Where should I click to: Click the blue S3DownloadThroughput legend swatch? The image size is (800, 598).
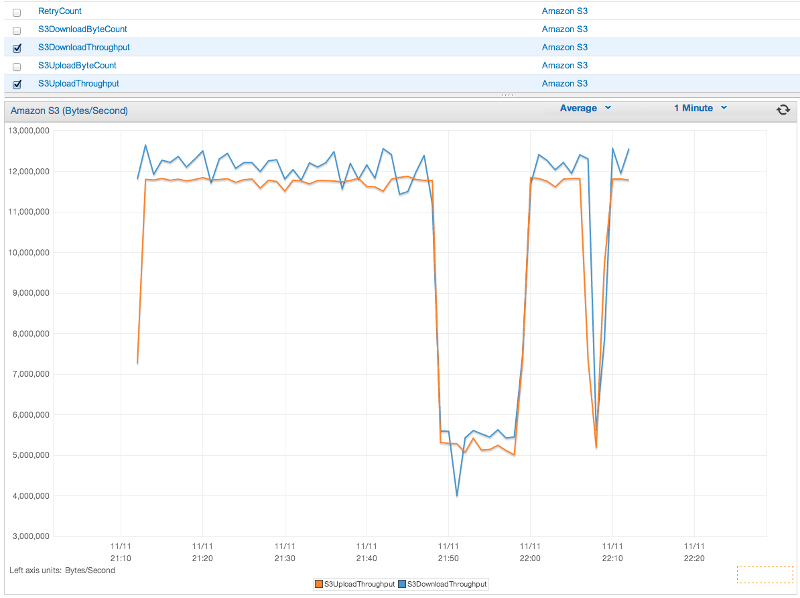click(404, 584)
